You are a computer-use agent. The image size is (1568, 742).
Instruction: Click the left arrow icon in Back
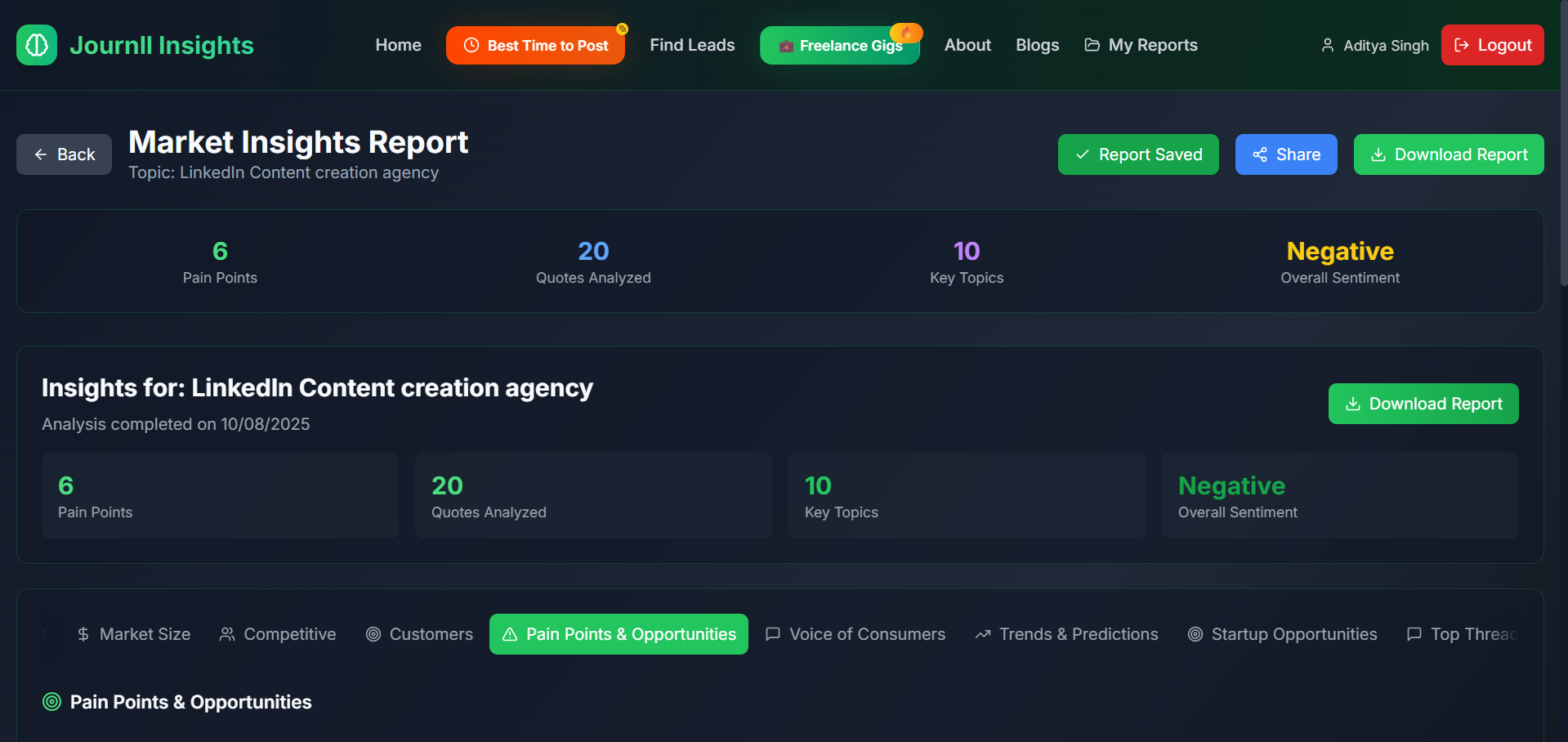[41, 154]
